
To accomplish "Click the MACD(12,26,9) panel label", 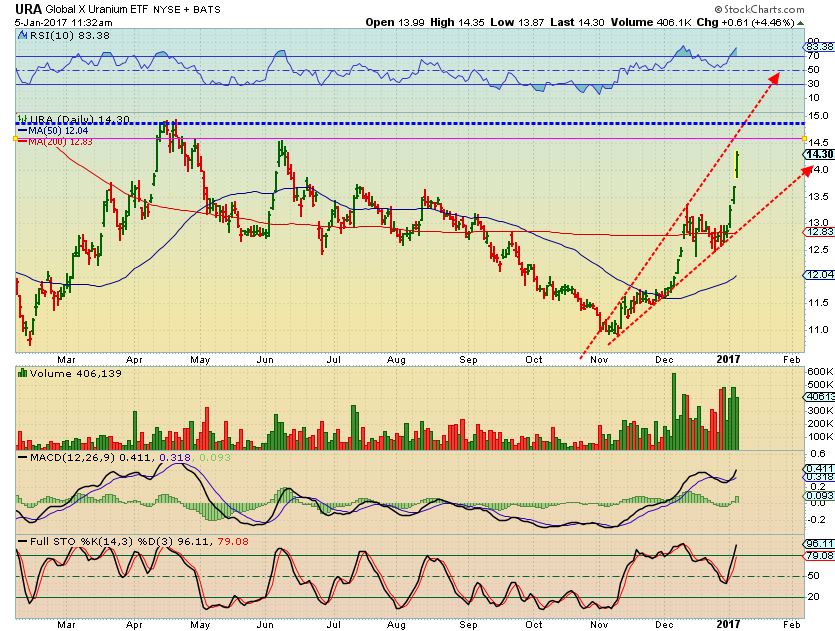I will tap(72, 457).
